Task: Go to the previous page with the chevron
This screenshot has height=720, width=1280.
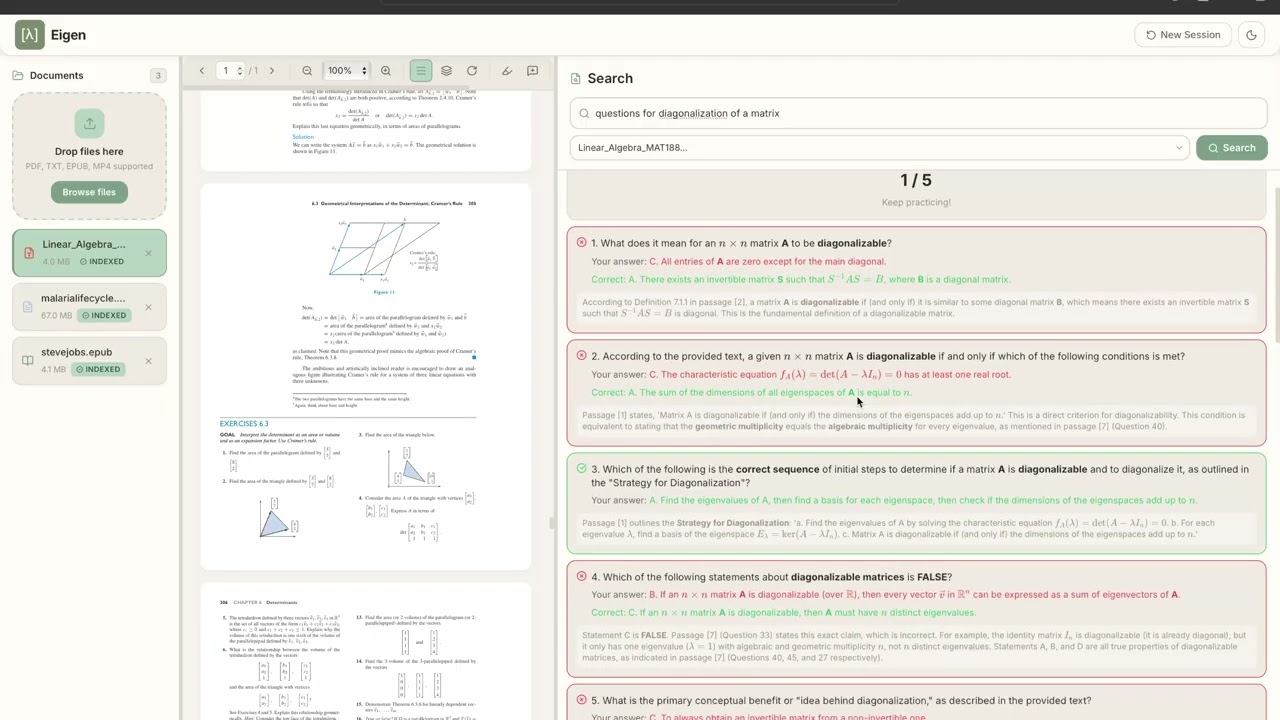Action: (202, 70)
